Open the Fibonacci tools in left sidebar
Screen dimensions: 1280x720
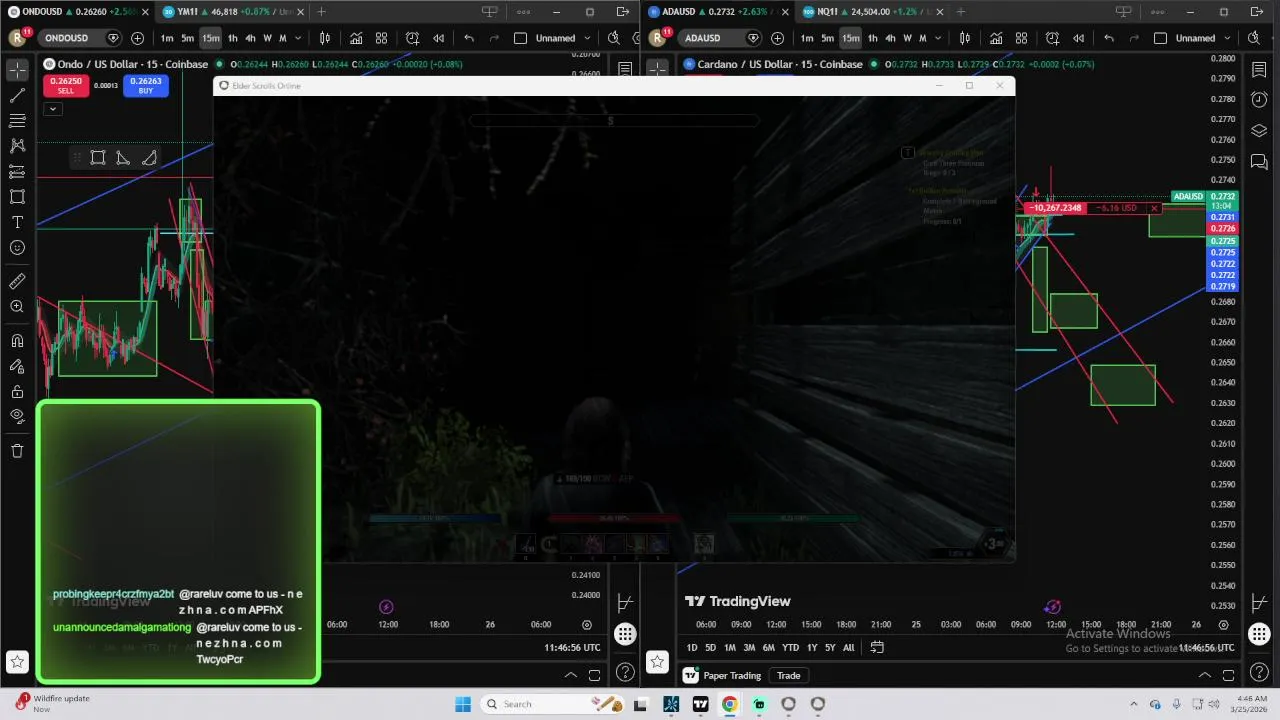pos(17,121)
